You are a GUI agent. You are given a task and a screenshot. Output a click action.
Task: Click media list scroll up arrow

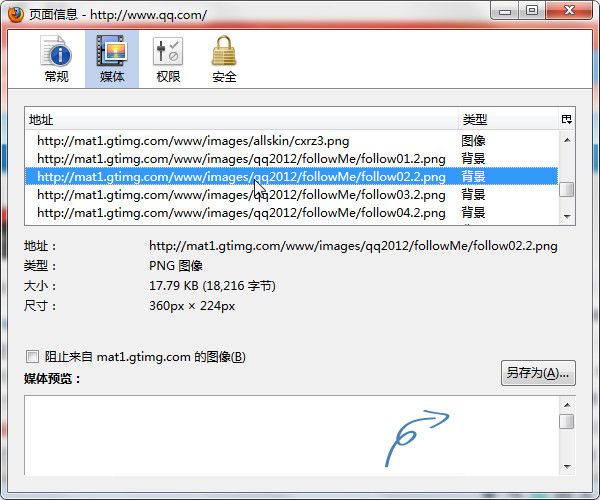tap(567, 140)
